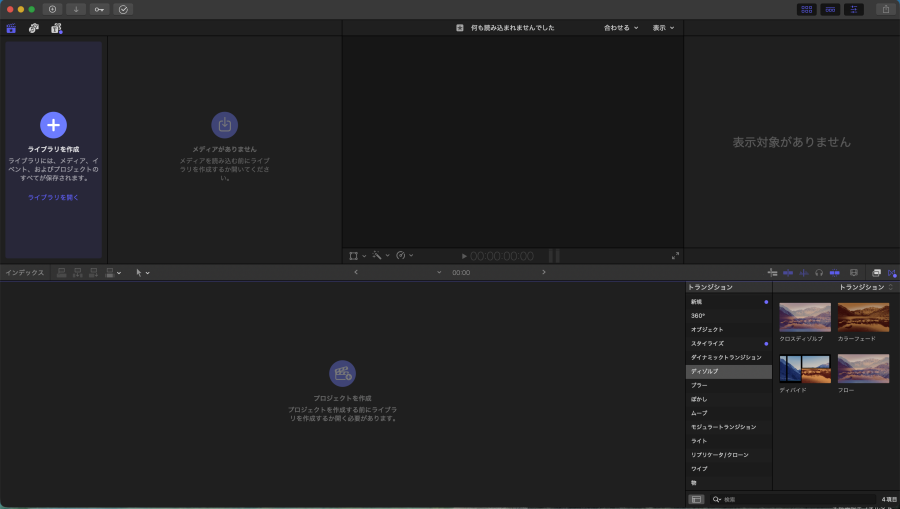Open the keyword editor key icon
The width and height of the screenshot is (900, 509).
[100, 9]
